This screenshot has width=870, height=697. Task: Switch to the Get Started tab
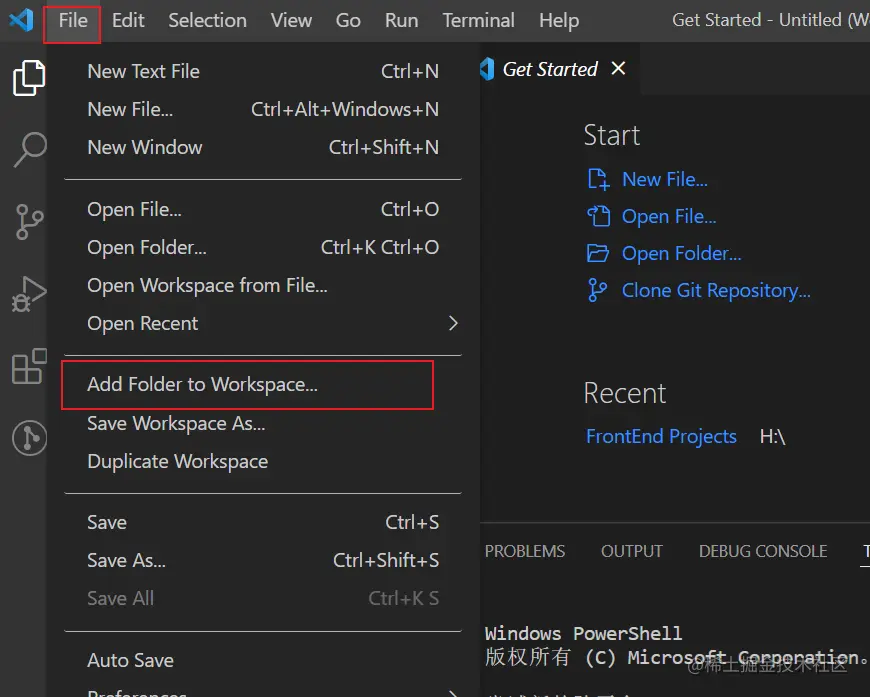[559, 69]
